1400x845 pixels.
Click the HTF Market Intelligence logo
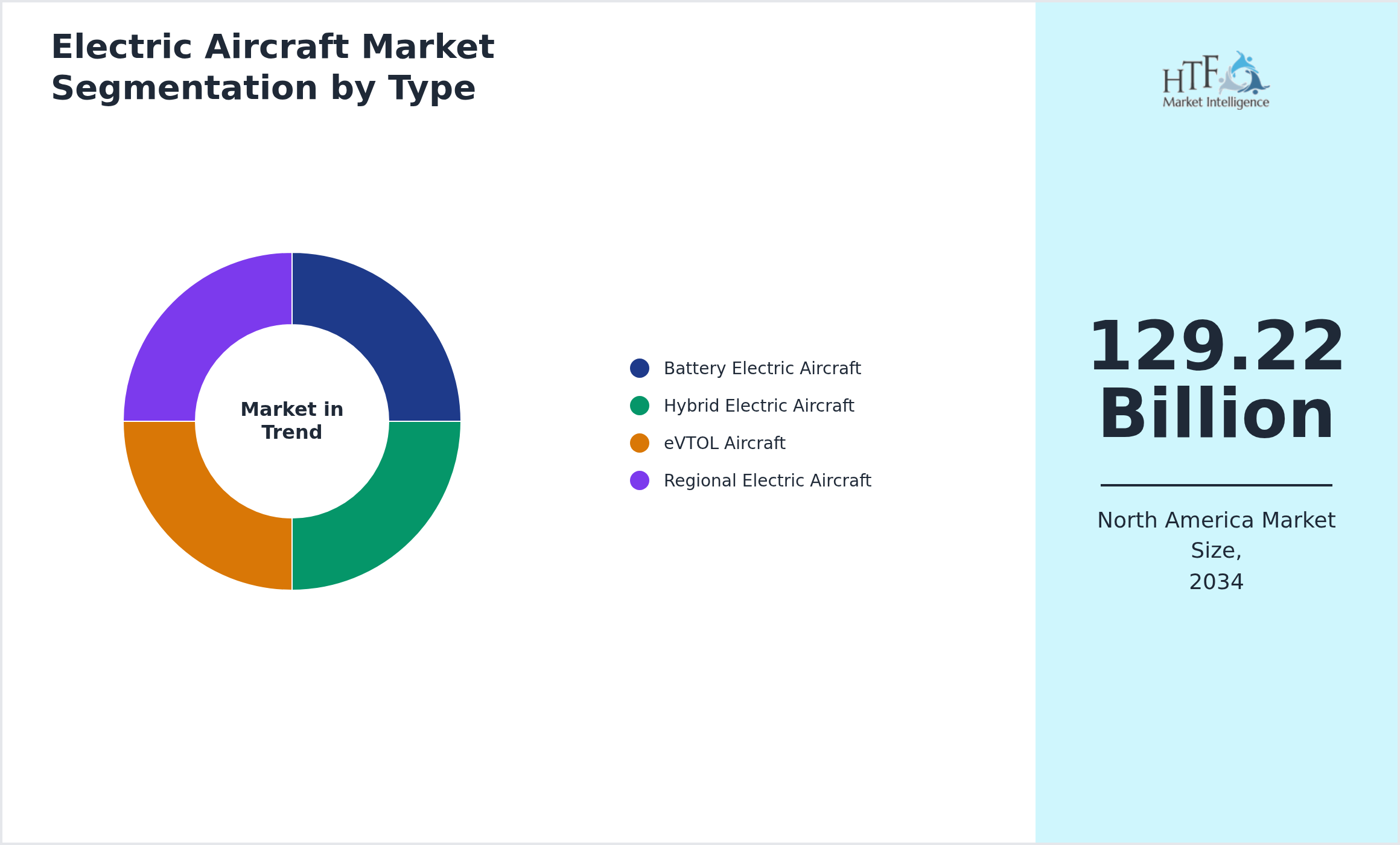[x=1216, y=80]
